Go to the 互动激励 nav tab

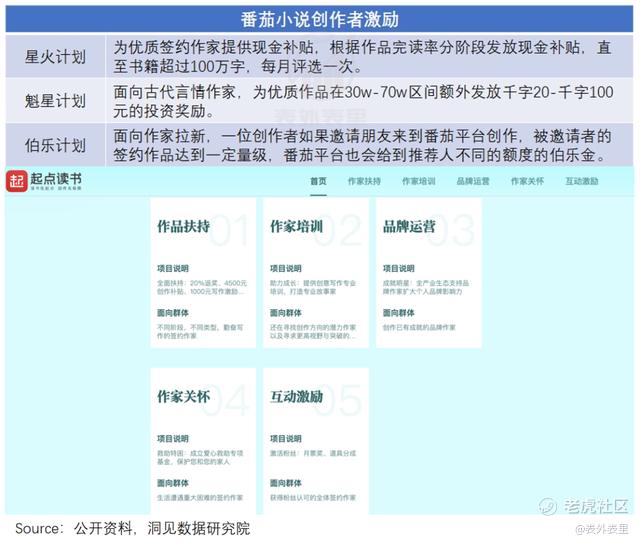coord(582,181)
